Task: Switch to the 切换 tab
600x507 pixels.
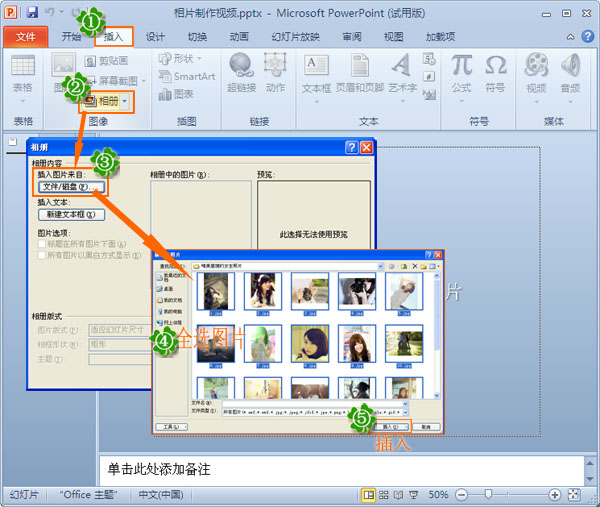Action: pyautogui.click(x=197, y=37)
